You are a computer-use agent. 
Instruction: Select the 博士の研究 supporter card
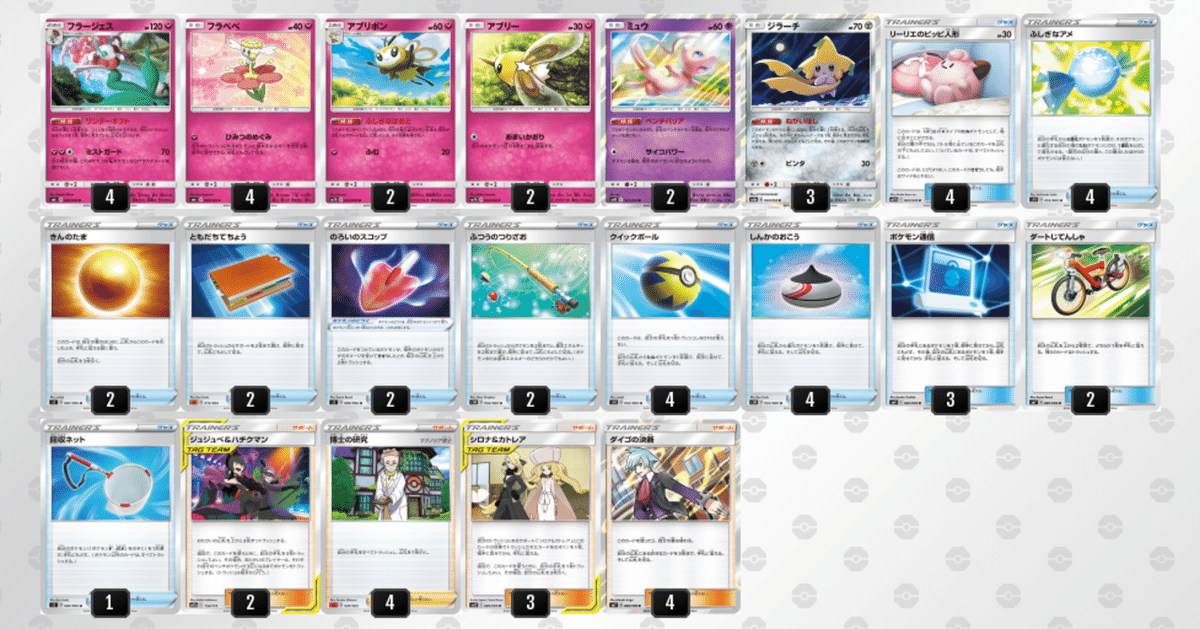click(x=390, y=517)
